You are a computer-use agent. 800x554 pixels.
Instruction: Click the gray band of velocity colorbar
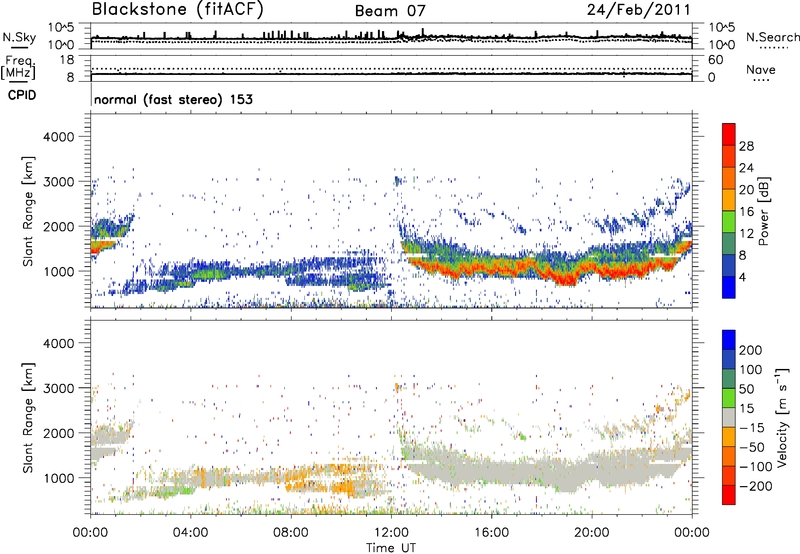(729, 418)
